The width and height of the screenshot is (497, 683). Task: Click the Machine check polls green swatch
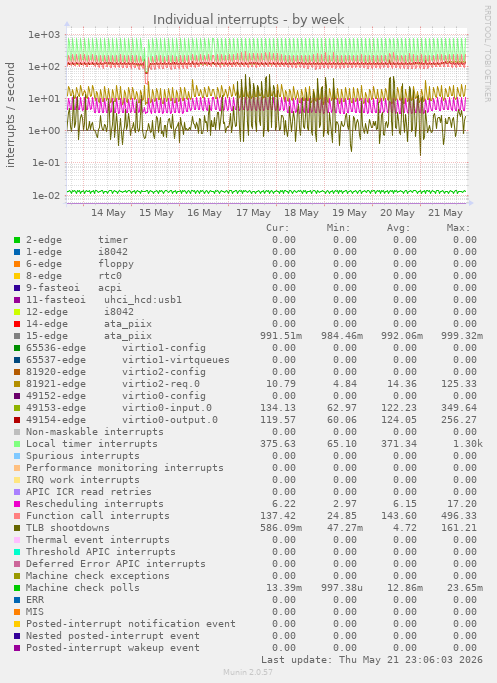17,588
